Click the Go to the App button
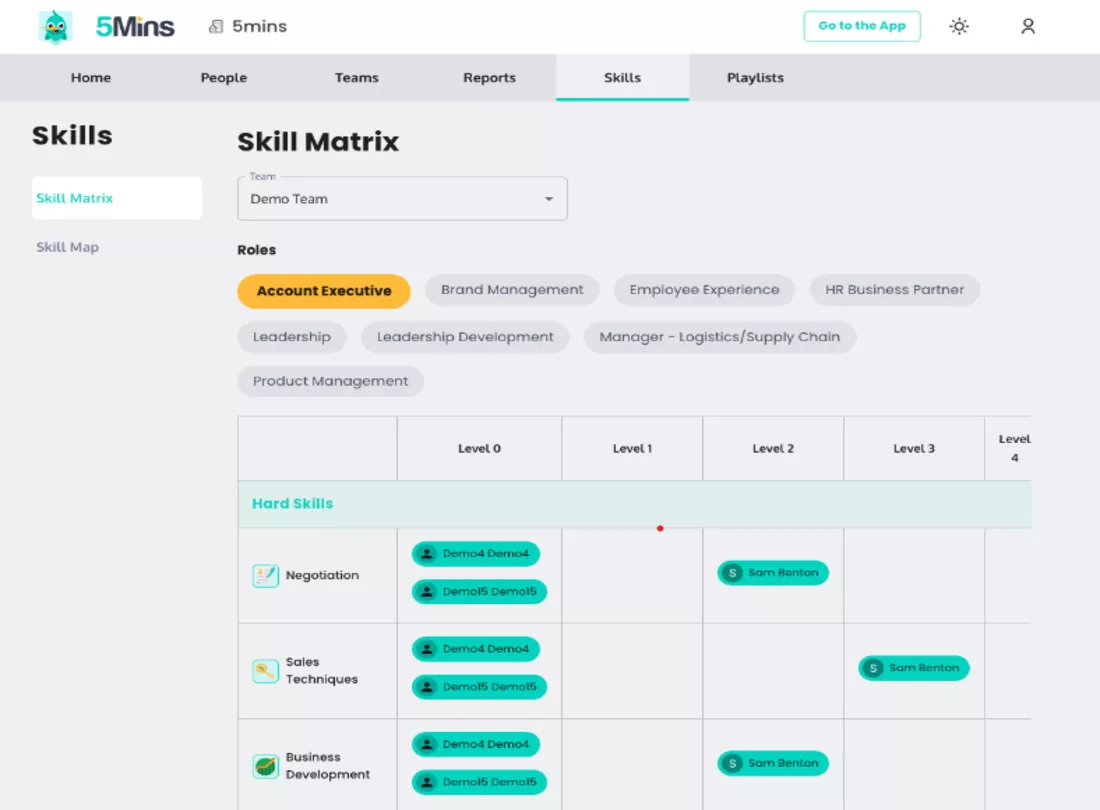1100x810 pixels. click(x=861, y=26)
